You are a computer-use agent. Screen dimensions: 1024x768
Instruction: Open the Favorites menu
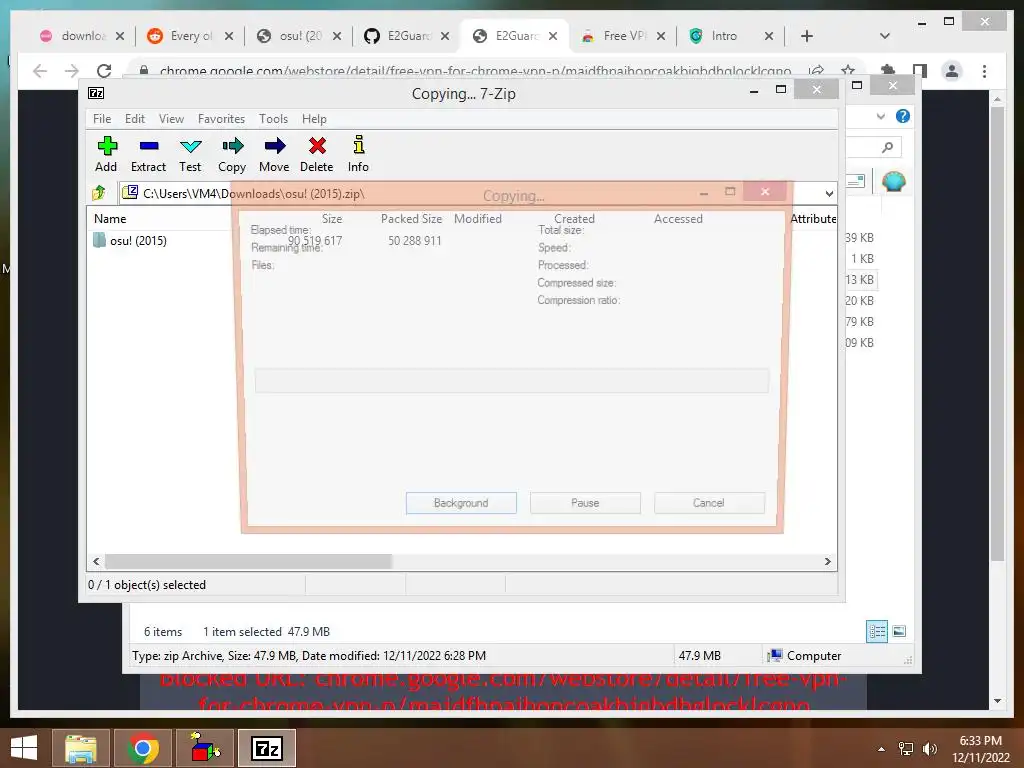[221, 119]
